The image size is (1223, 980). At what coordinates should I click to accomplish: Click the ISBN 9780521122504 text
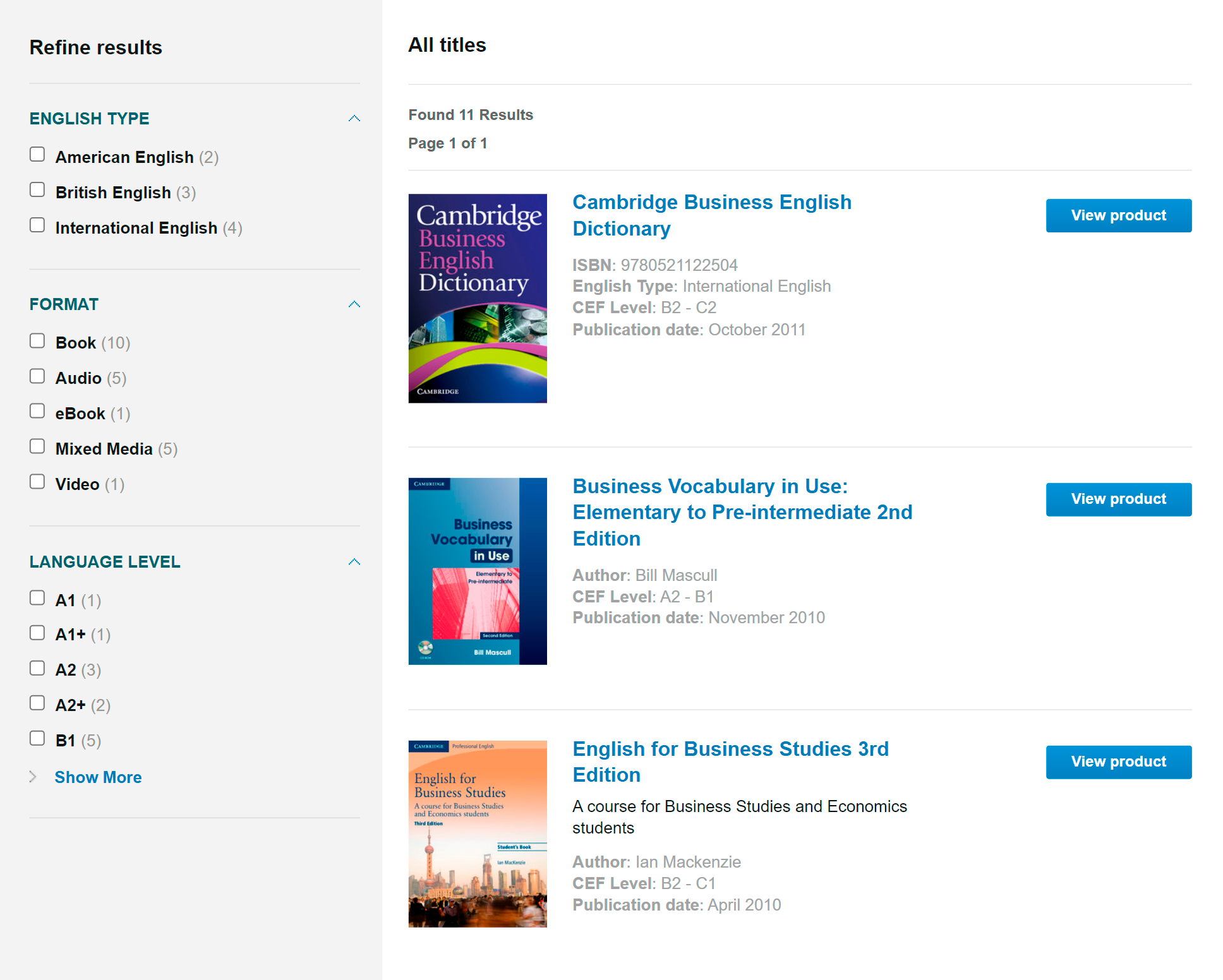click(x=655, y=265)
